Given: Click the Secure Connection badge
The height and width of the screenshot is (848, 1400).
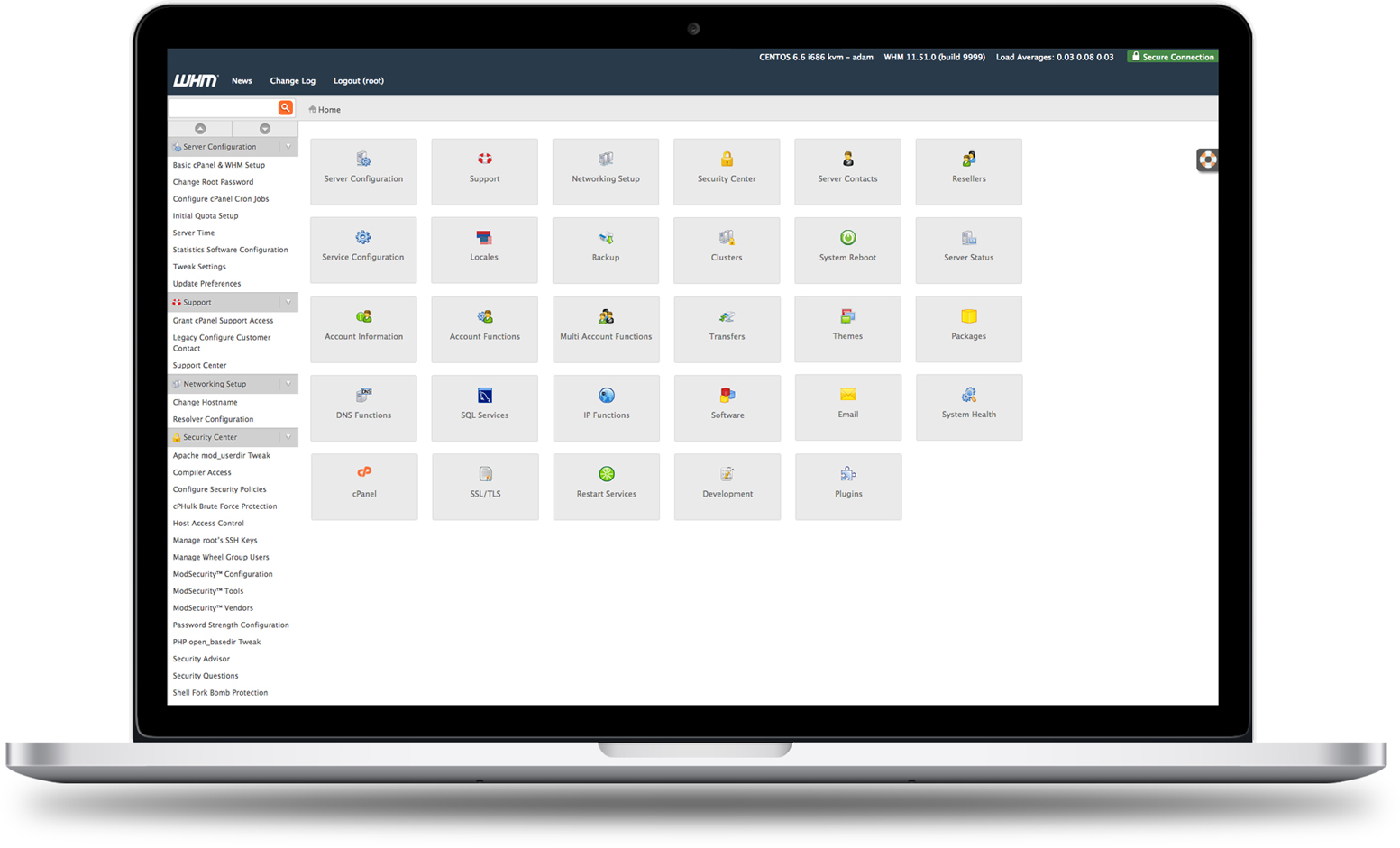Looking at the screenshot, I should pyautogui.click(x=1173, y=57).
